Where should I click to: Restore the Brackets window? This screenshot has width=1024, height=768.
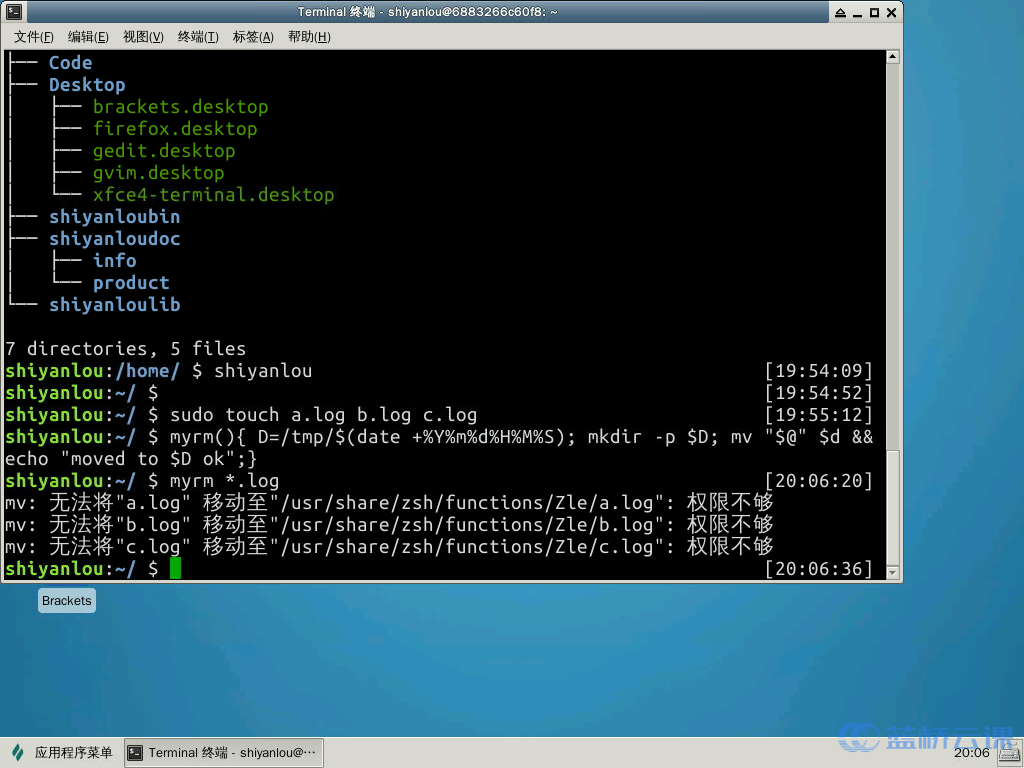[x=66, y=600]
